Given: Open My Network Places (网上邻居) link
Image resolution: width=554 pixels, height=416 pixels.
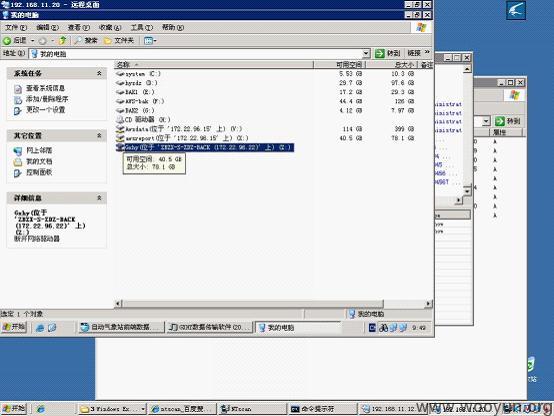Looking at the screenshot, I should [x=39, y=150].
